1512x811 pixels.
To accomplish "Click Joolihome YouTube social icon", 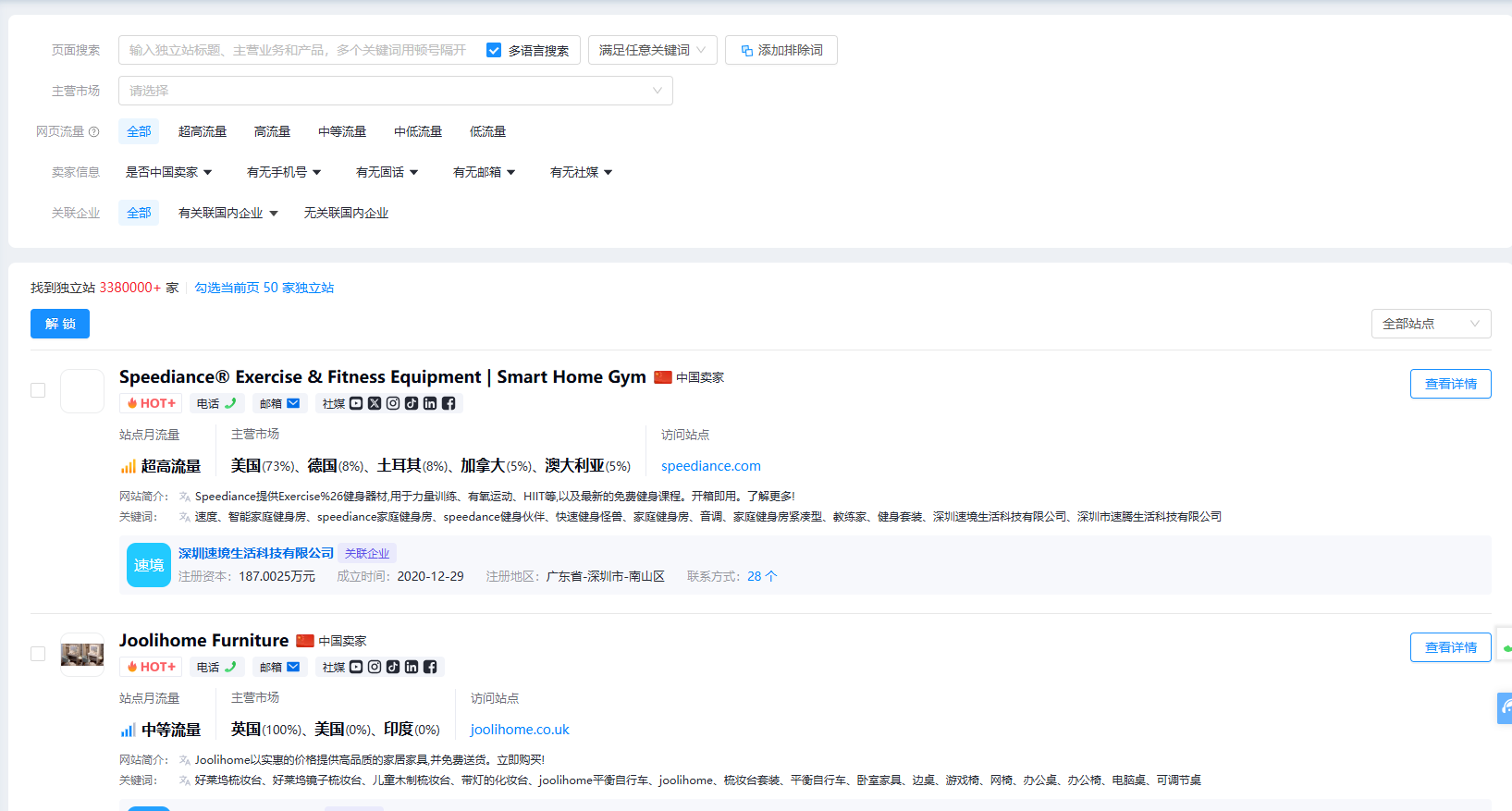I will click(356, 667).
